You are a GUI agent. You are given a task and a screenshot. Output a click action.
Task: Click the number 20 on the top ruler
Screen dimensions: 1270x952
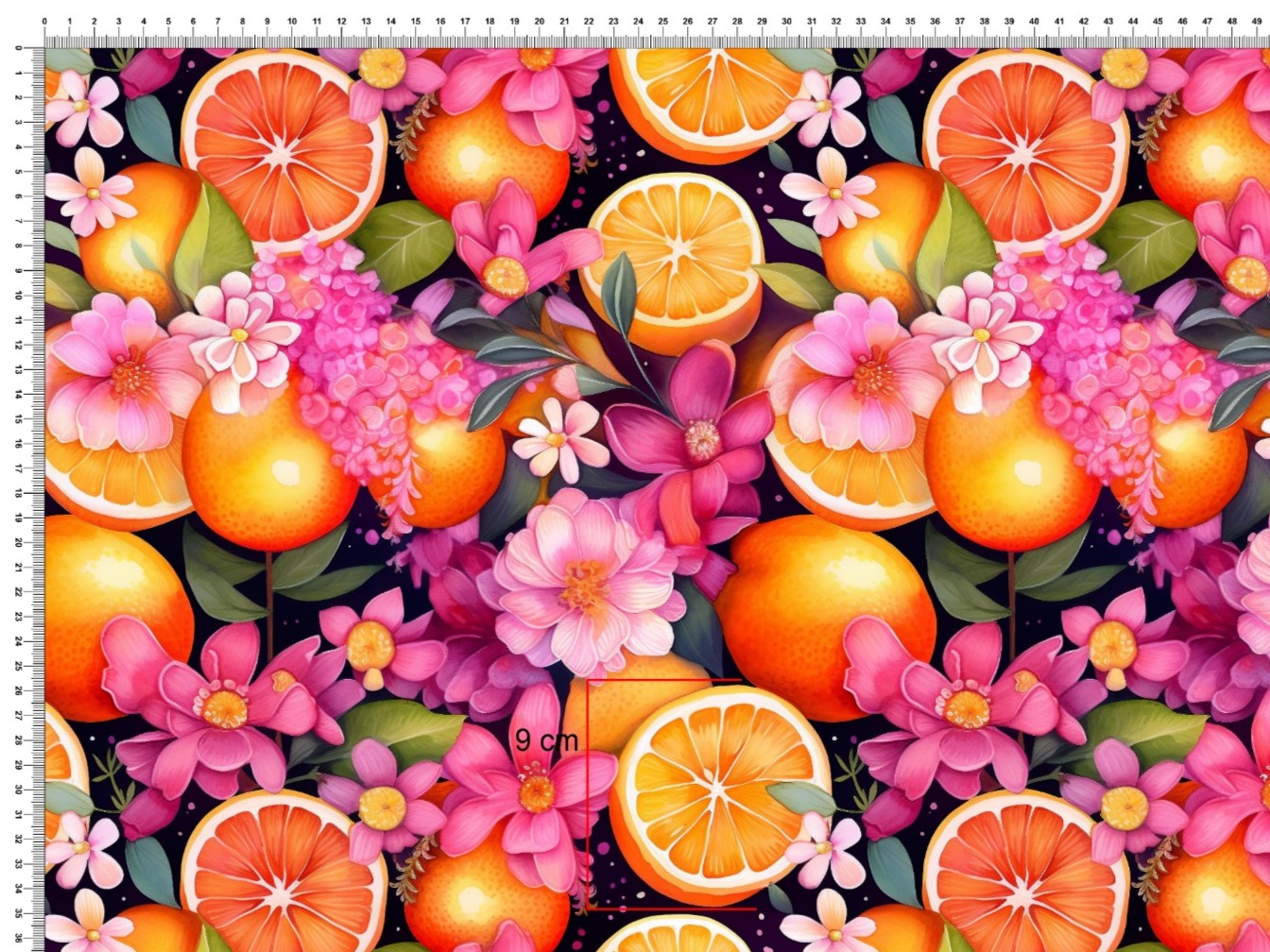click(540, 21)
